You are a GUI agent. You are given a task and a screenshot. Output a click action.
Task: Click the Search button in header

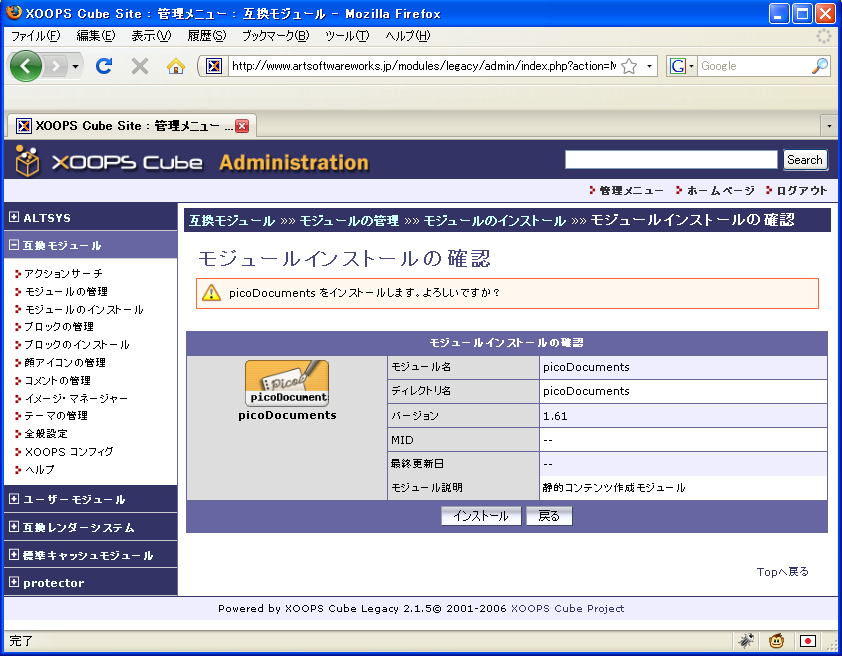click(804, 159)
